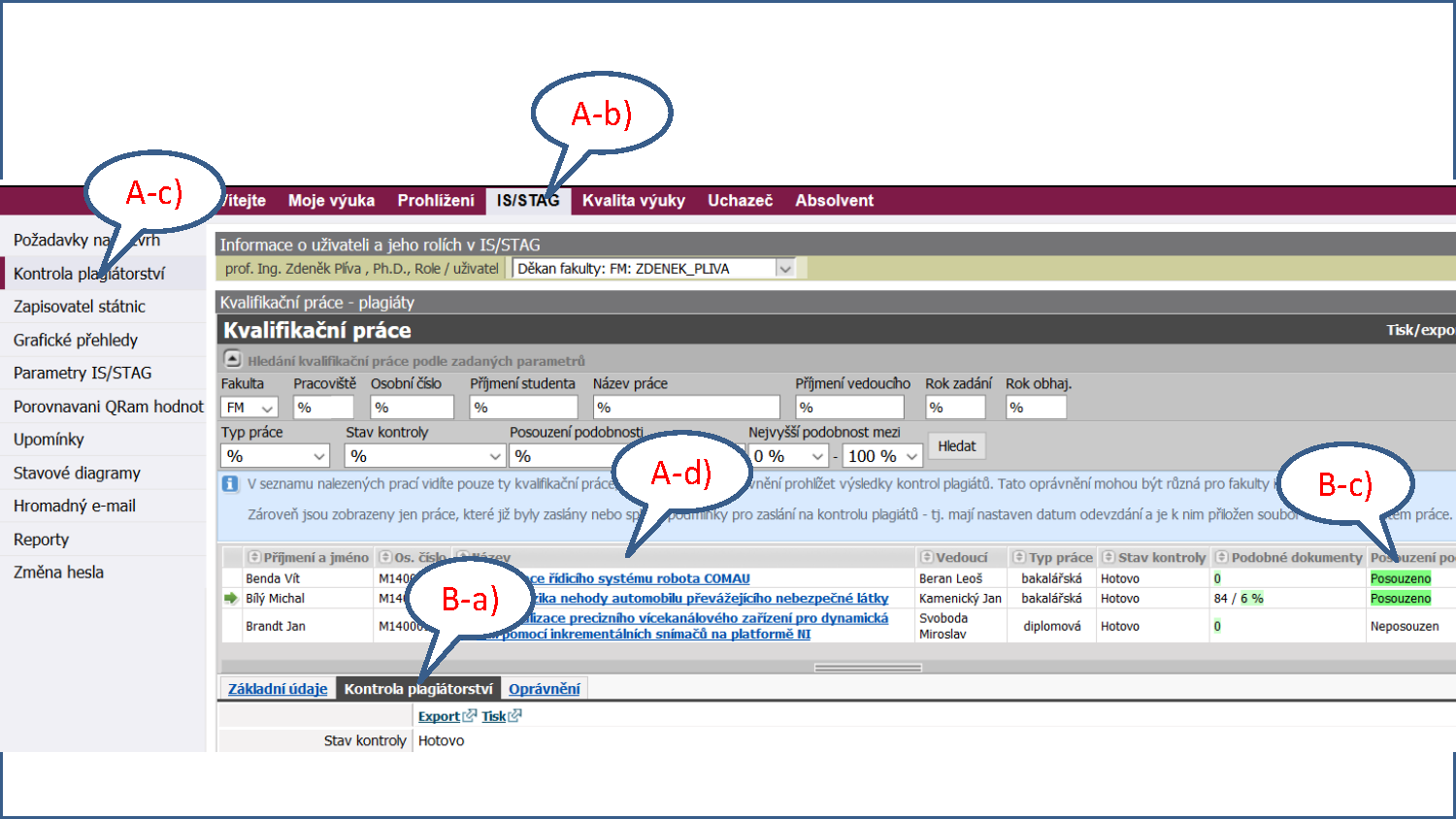Open the Prohlížení menu
This screenshot has width=1456, height=819.
click(436, 201)
